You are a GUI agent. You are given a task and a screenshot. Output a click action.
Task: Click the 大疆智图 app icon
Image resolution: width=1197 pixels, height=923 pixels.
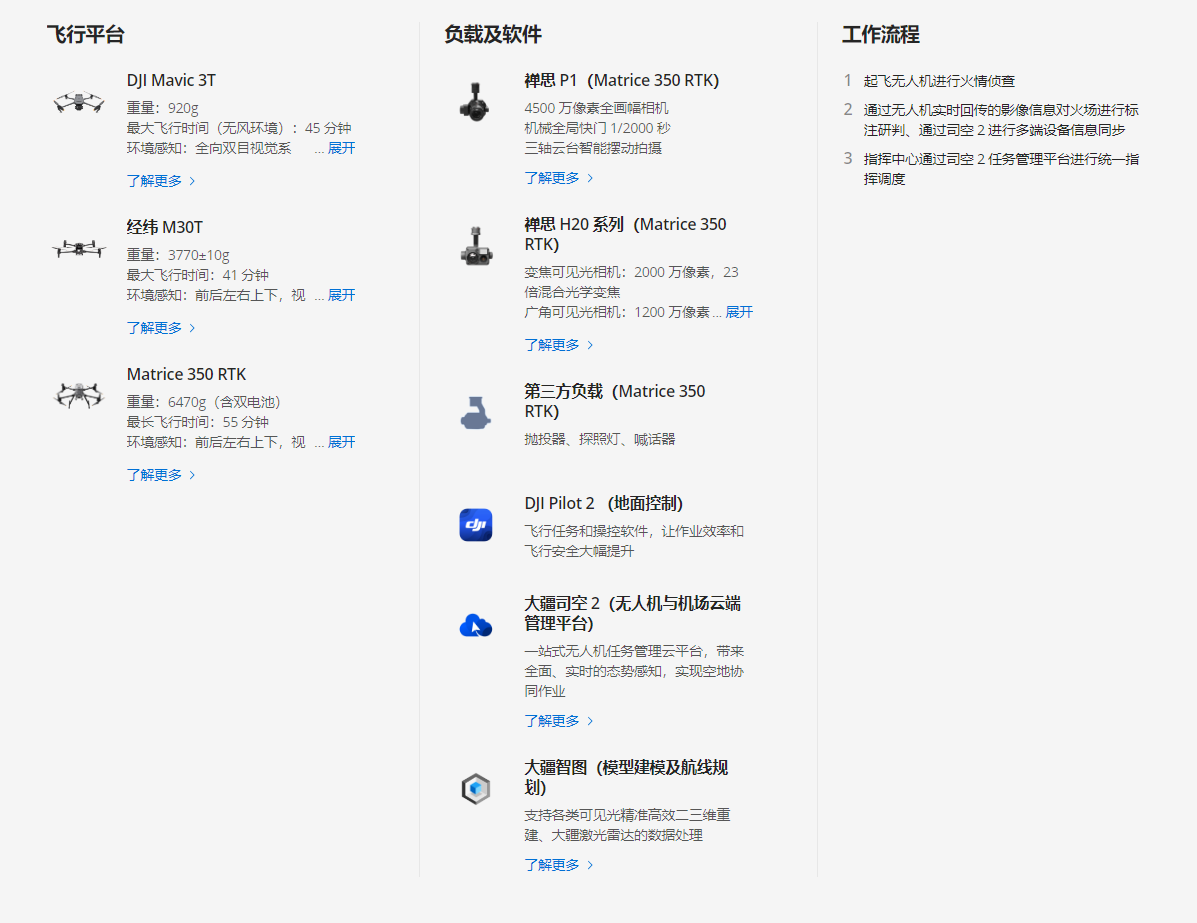[x=476, y=789]
